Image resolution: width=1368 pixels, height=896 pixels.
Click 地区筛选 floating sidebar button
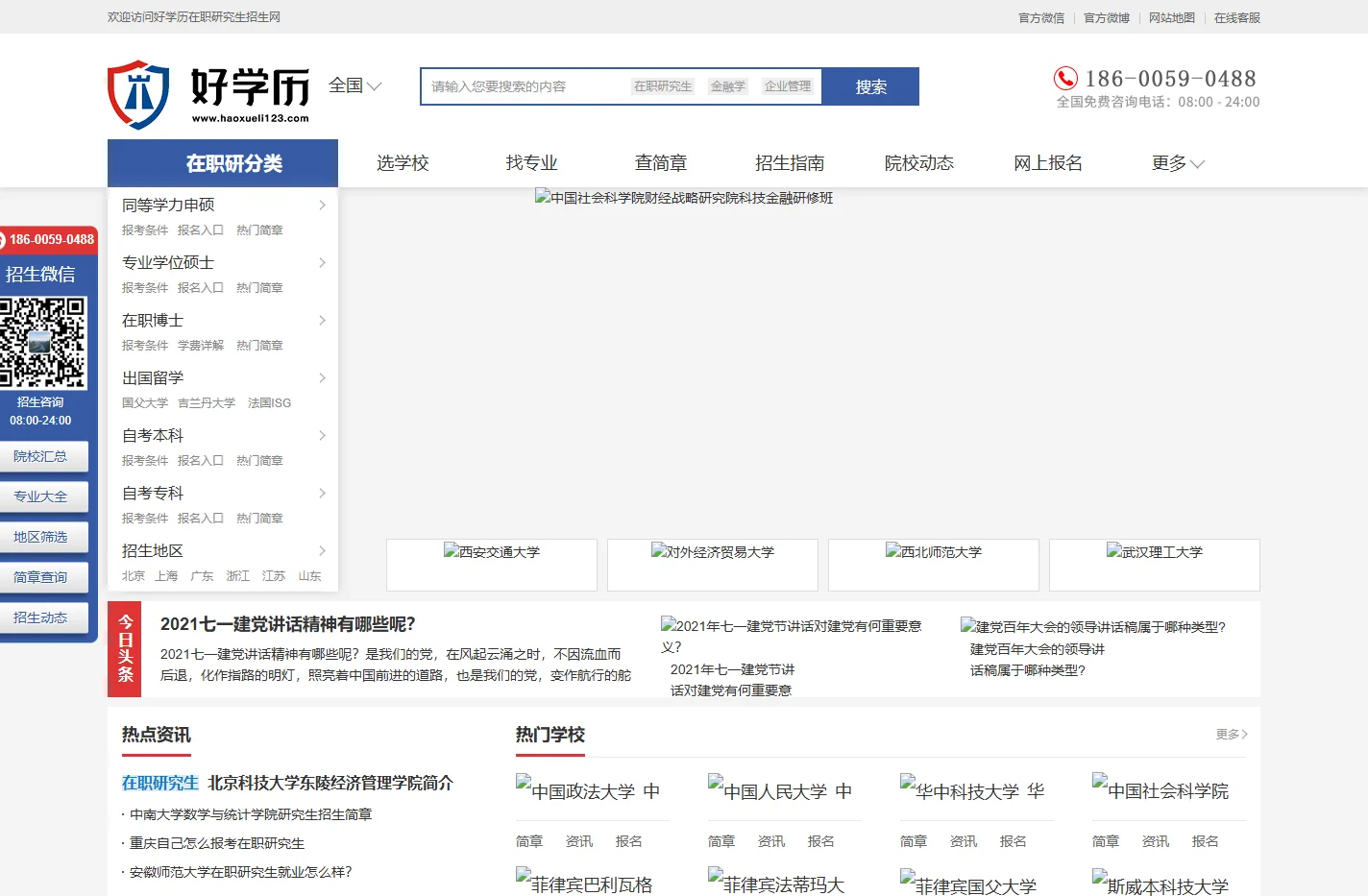point(43,537)
